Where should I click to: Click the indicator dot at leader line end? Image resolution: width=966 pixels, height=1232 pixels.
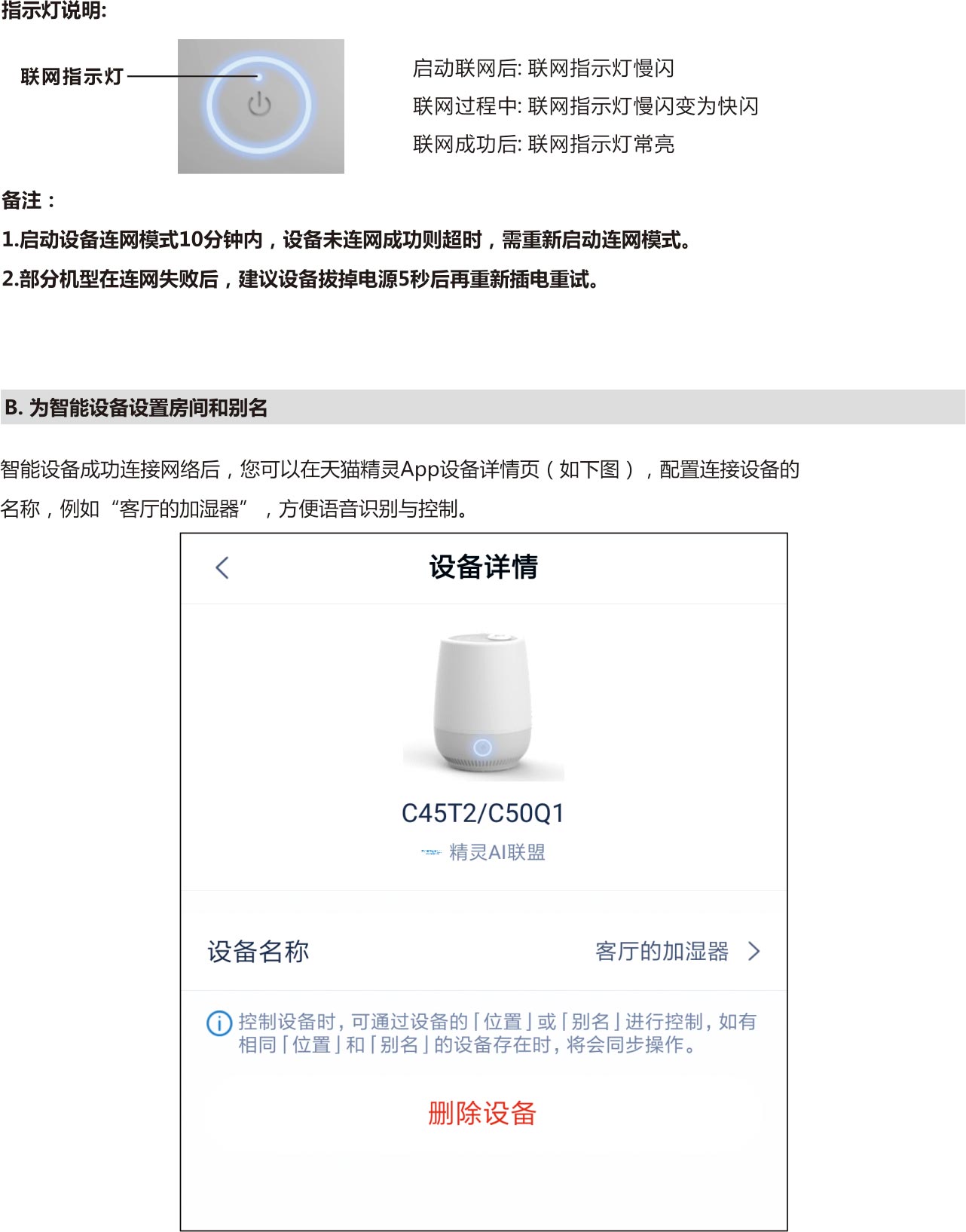(258, 76)
